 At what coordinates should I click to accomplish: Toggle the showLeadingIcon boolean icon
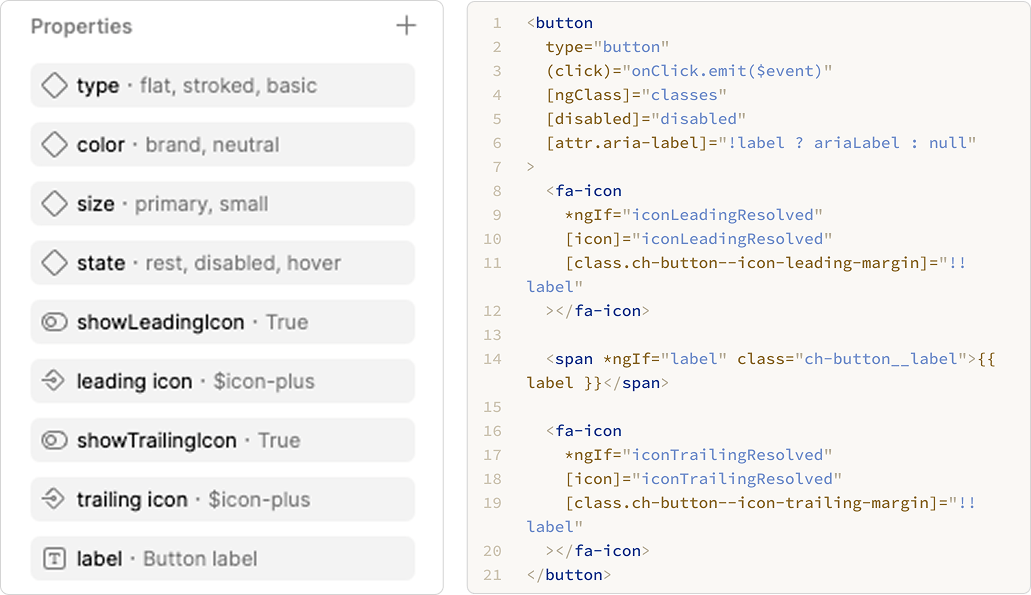(54, 322)
